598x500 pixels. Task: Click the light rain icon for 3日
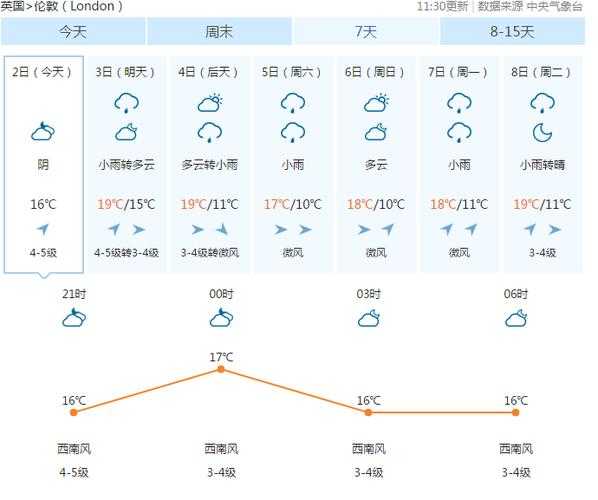(126, 103)
